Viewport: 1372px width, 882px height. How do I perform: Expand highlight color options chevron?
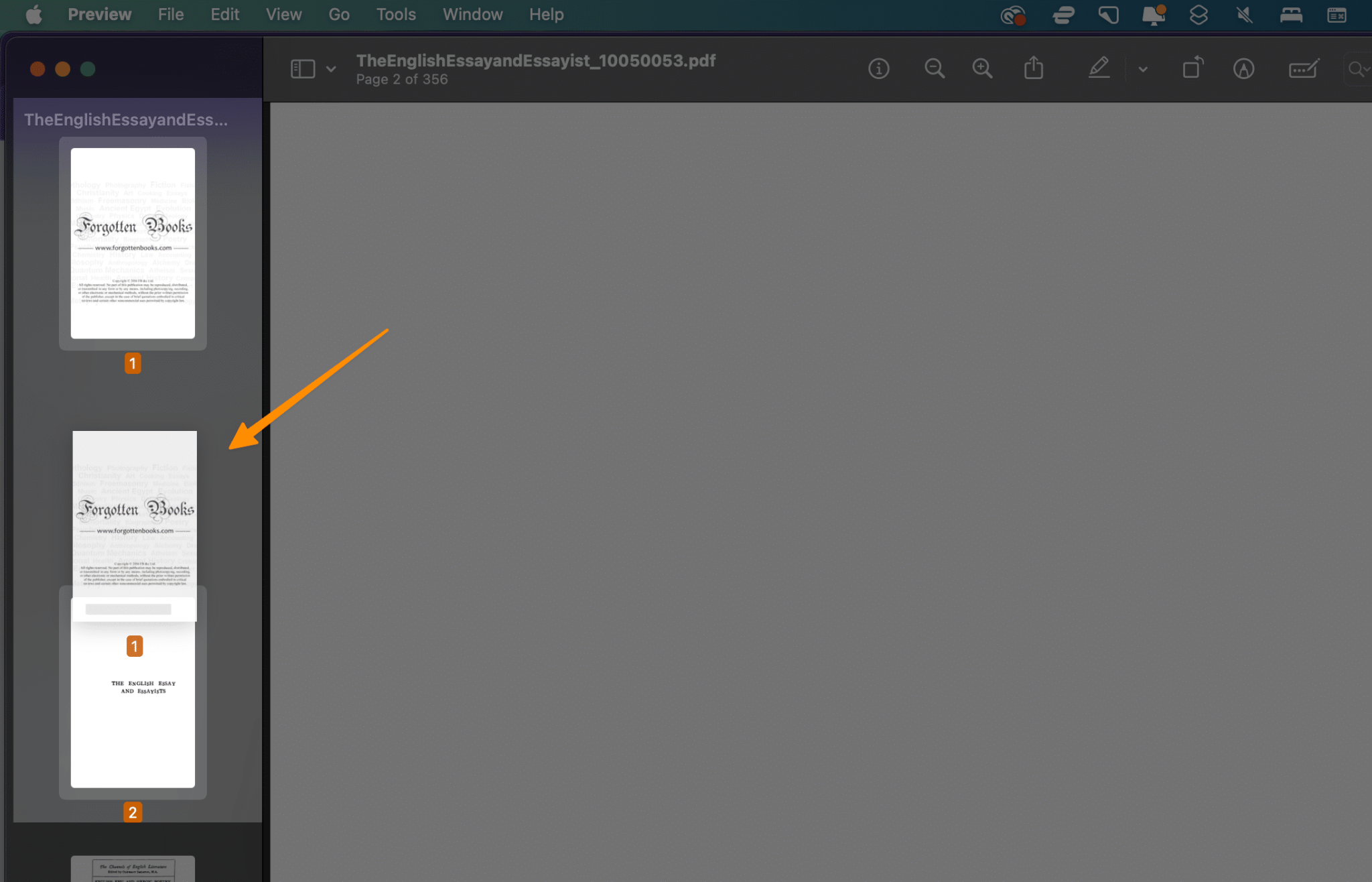(x=1143, y=69)
